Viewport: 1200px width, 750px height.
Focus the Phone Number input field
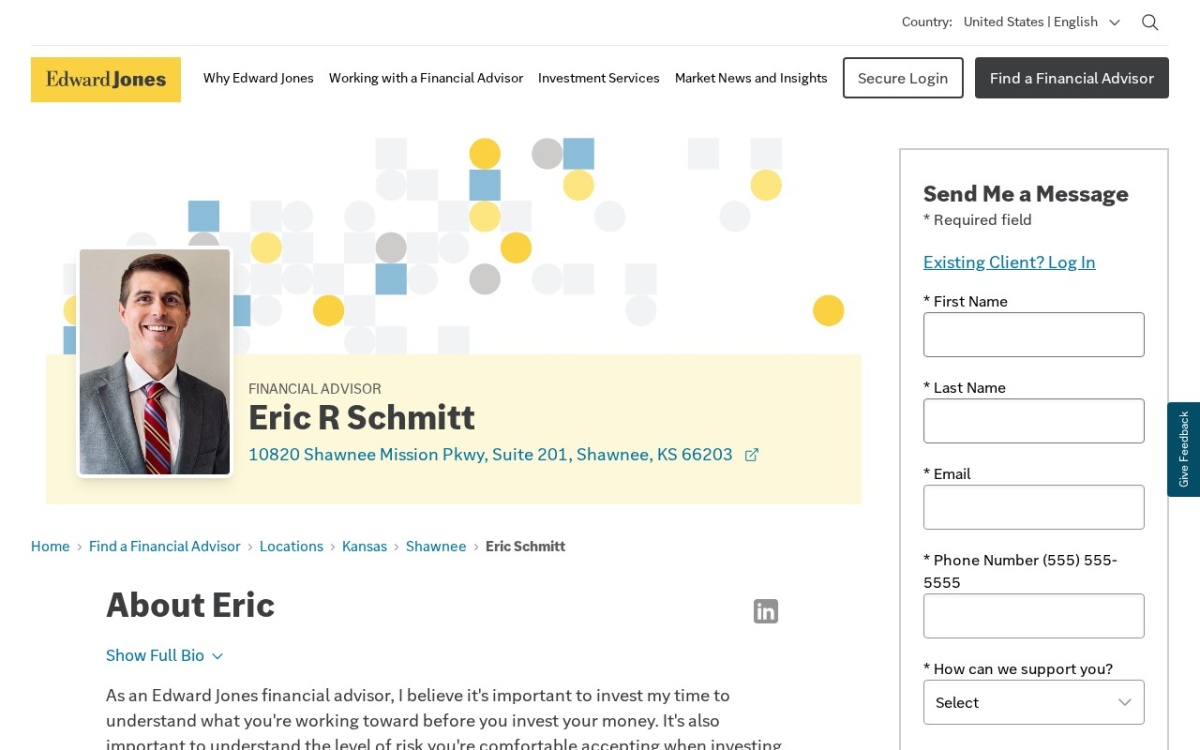tap(1034, 616)
